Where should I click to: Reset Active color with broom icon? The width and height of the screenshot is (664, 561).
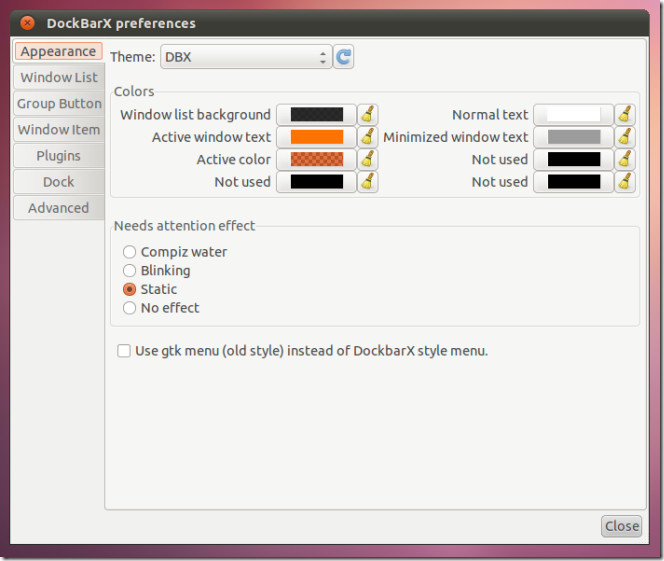coord(368,159)
